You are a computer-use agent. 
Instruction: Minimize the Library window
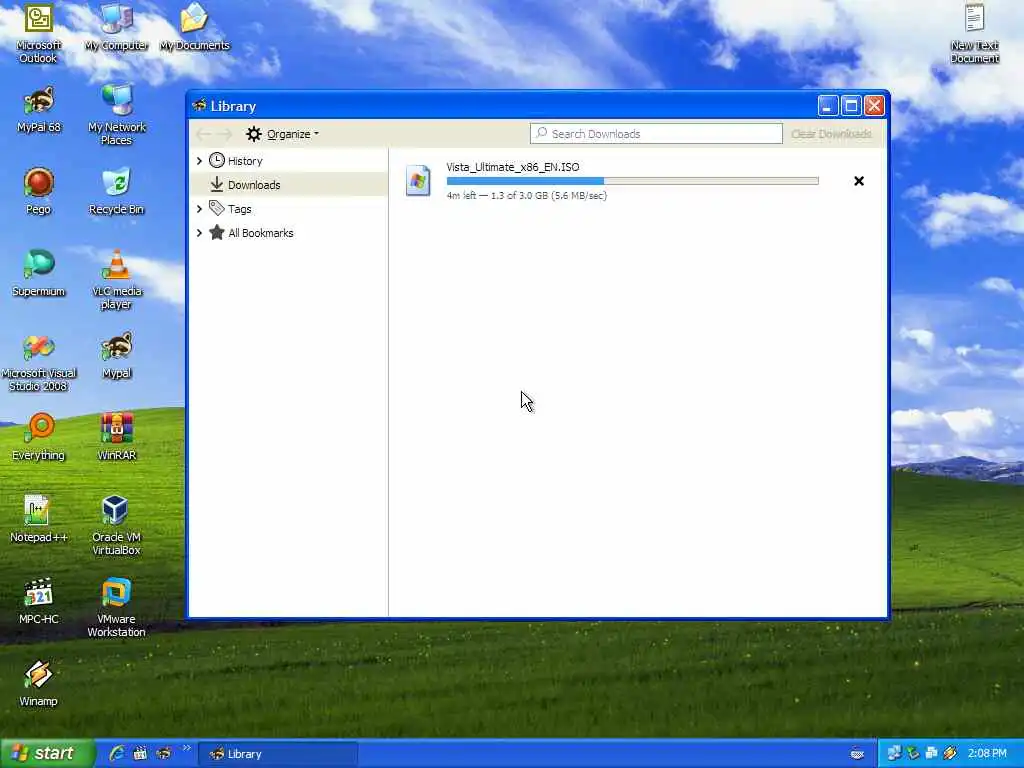pyautogui.click(x=827, y=105)
